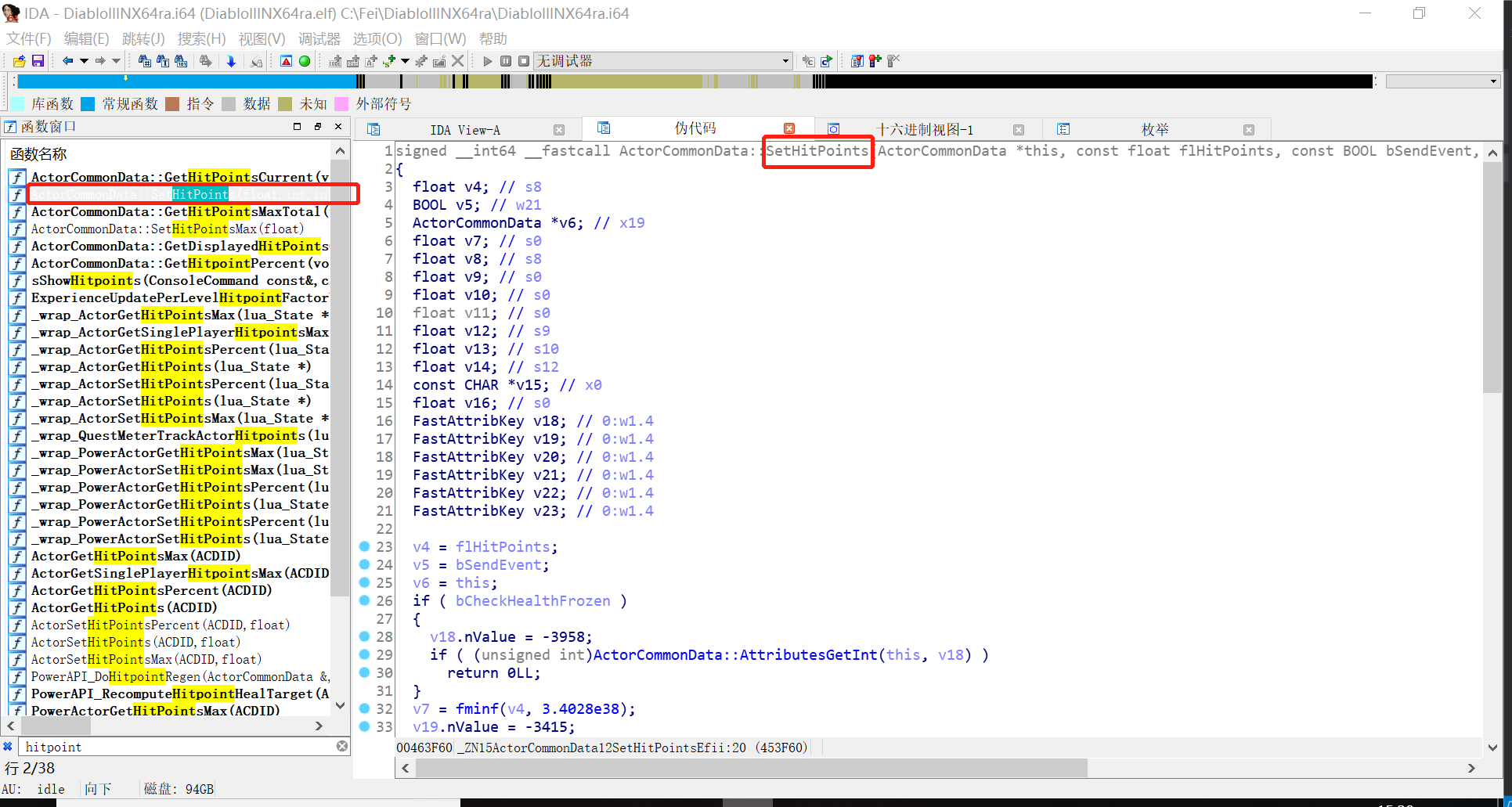Click ActorCommonData::AttributesGetInt call on line 29

(x=735, y=654)
